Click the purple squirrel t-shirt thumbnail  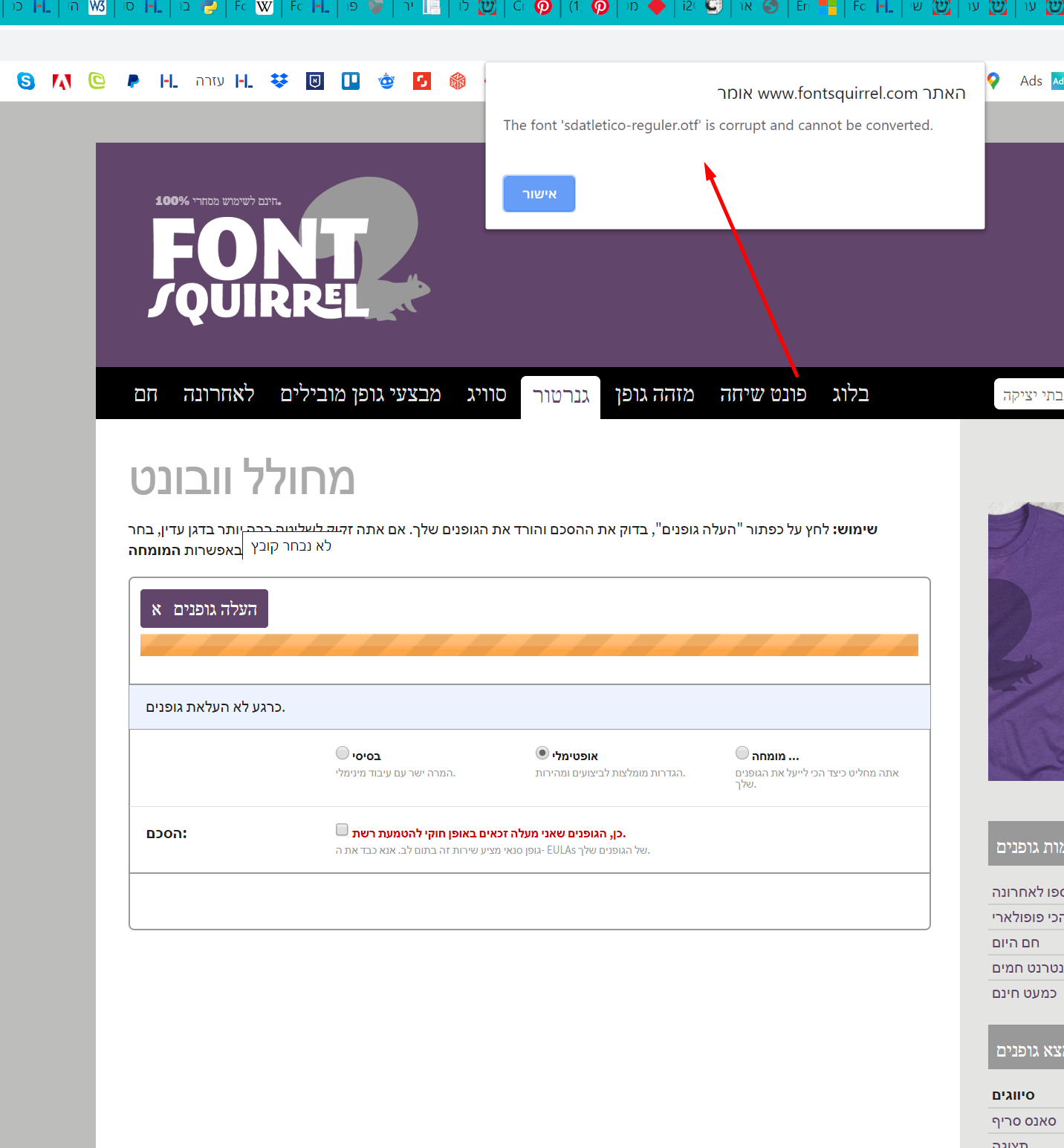pyautogui.click(x=1026, y=641)
